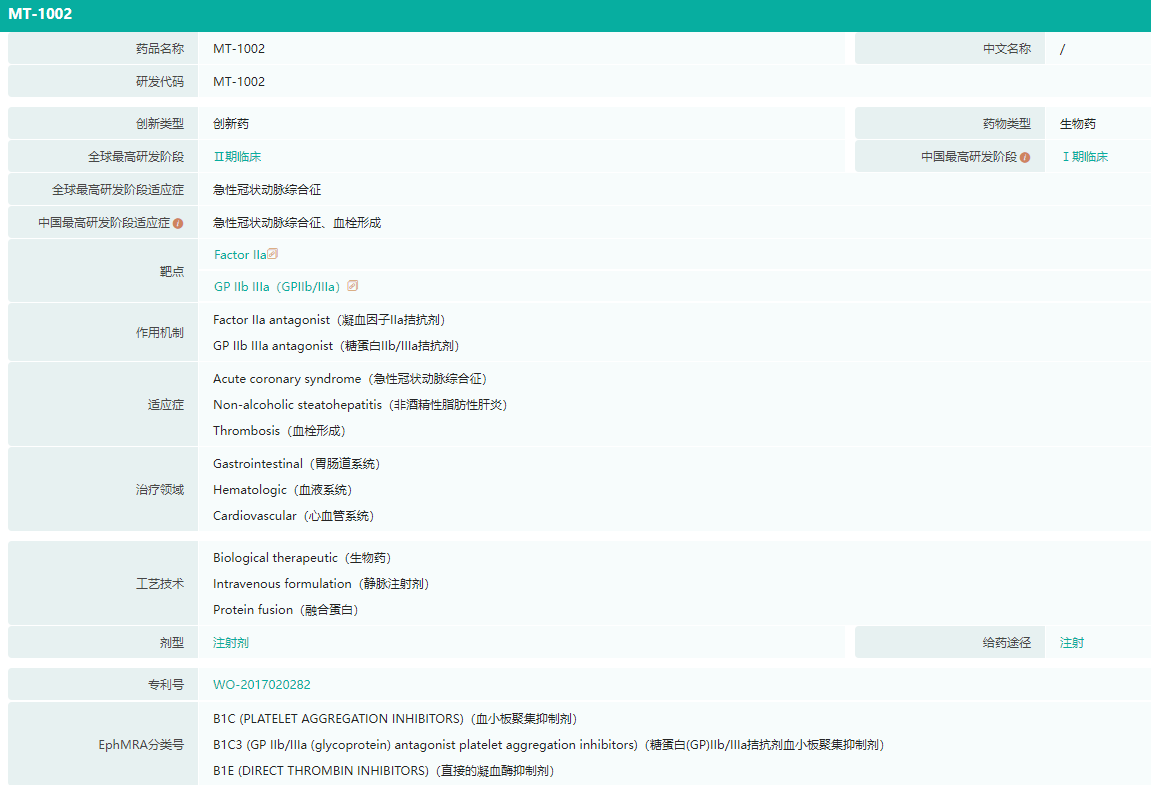Screen dimensions: 1151x785
Task: Click the 生物药 drug type value
Action: tap(1078, 124)
